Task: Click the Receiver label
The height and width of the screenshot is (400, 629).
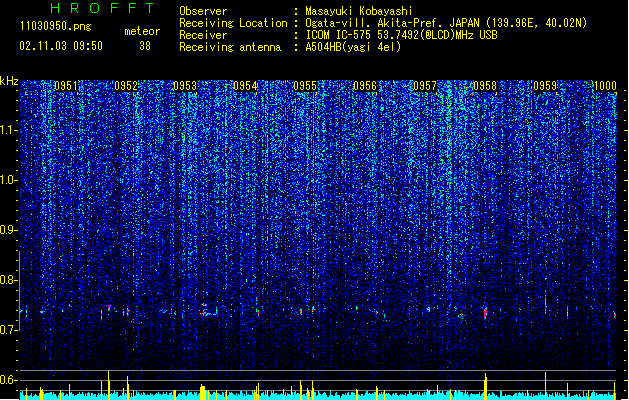Action: point(203,35)
